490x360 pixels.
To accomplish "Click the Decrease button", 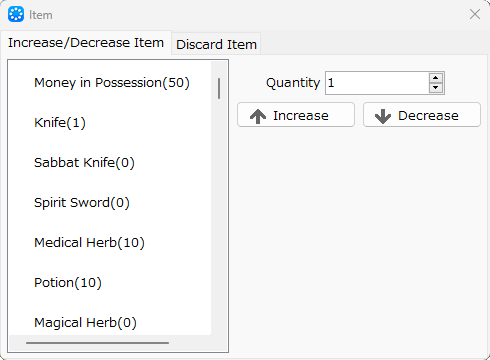I will click(x=422, y=115).
